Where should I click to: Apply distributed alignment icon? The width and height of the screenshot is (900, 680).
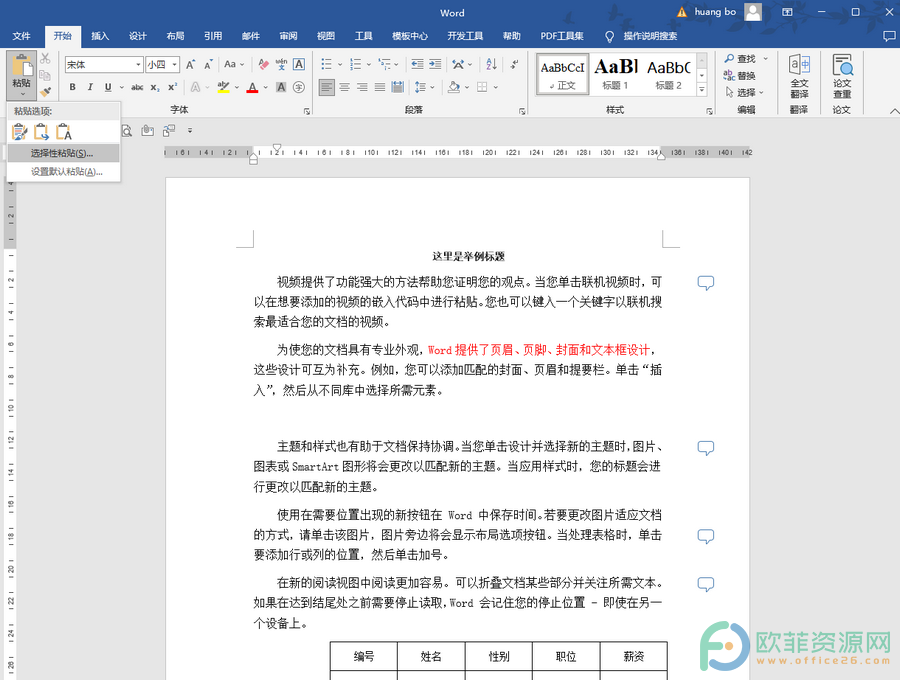(x=397, y=87)
